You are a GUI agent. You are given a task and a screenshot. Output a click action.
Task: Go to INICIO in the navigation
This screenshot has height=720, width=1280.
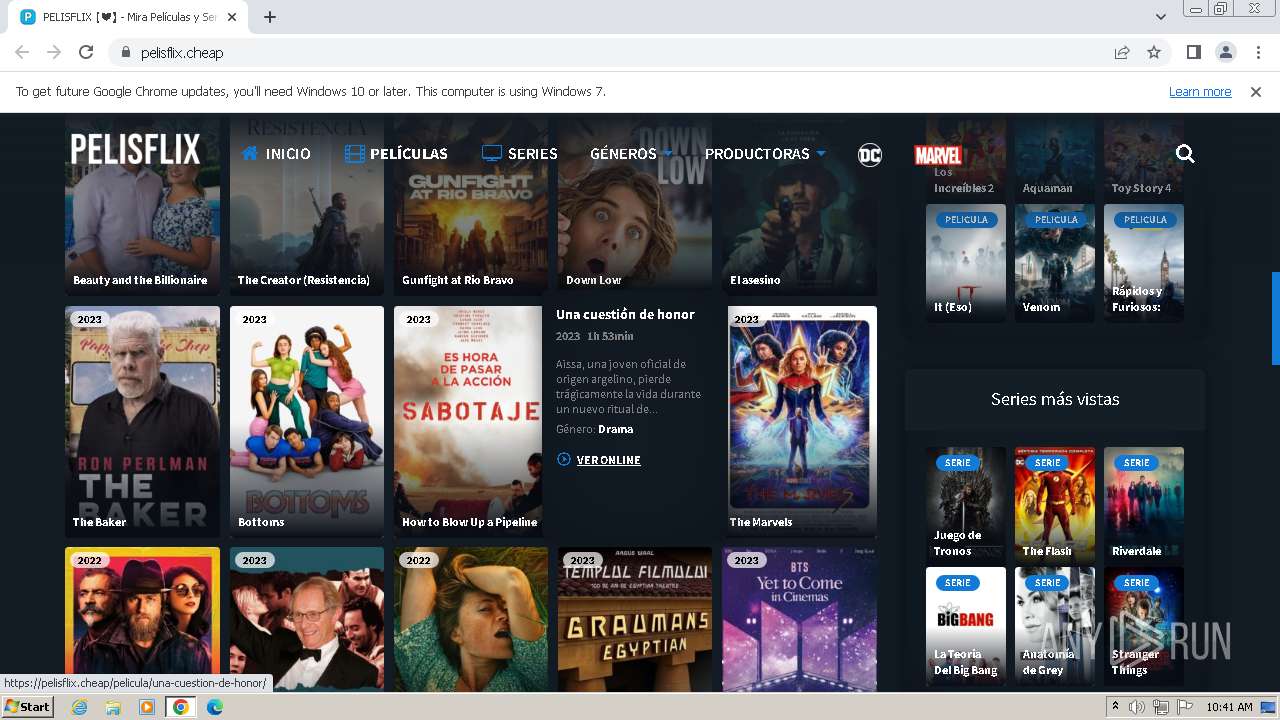pos(276,154)
